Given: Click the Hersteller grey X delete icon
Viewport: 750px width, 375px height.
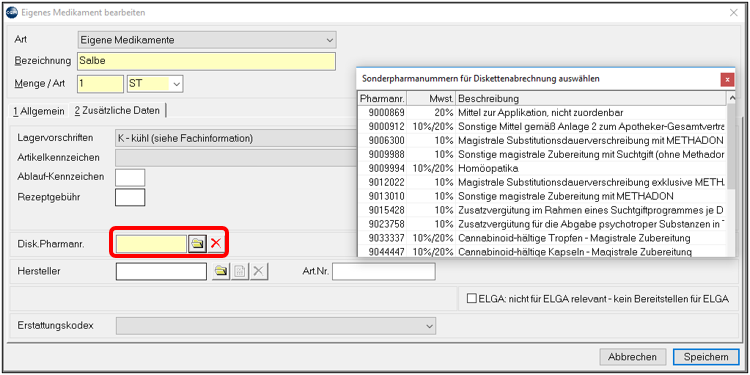Looking at the screenshot, I should point(258,271).
